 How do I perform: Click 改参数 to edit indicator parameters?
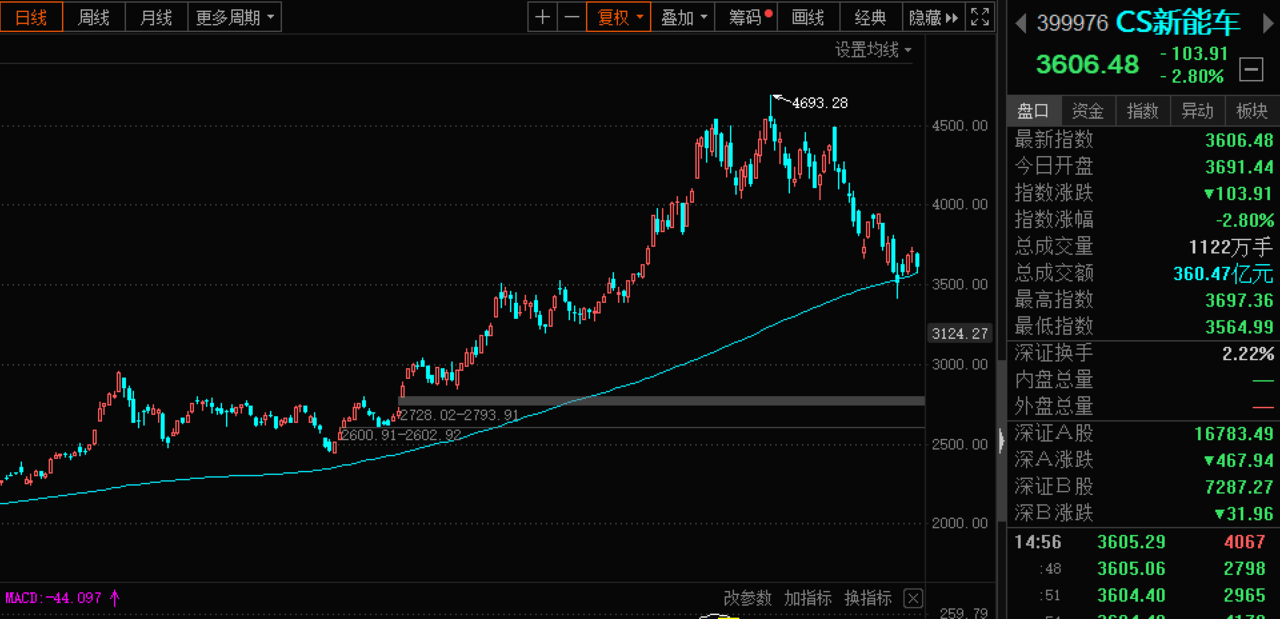pyautogui.click(x=748, y=598)
